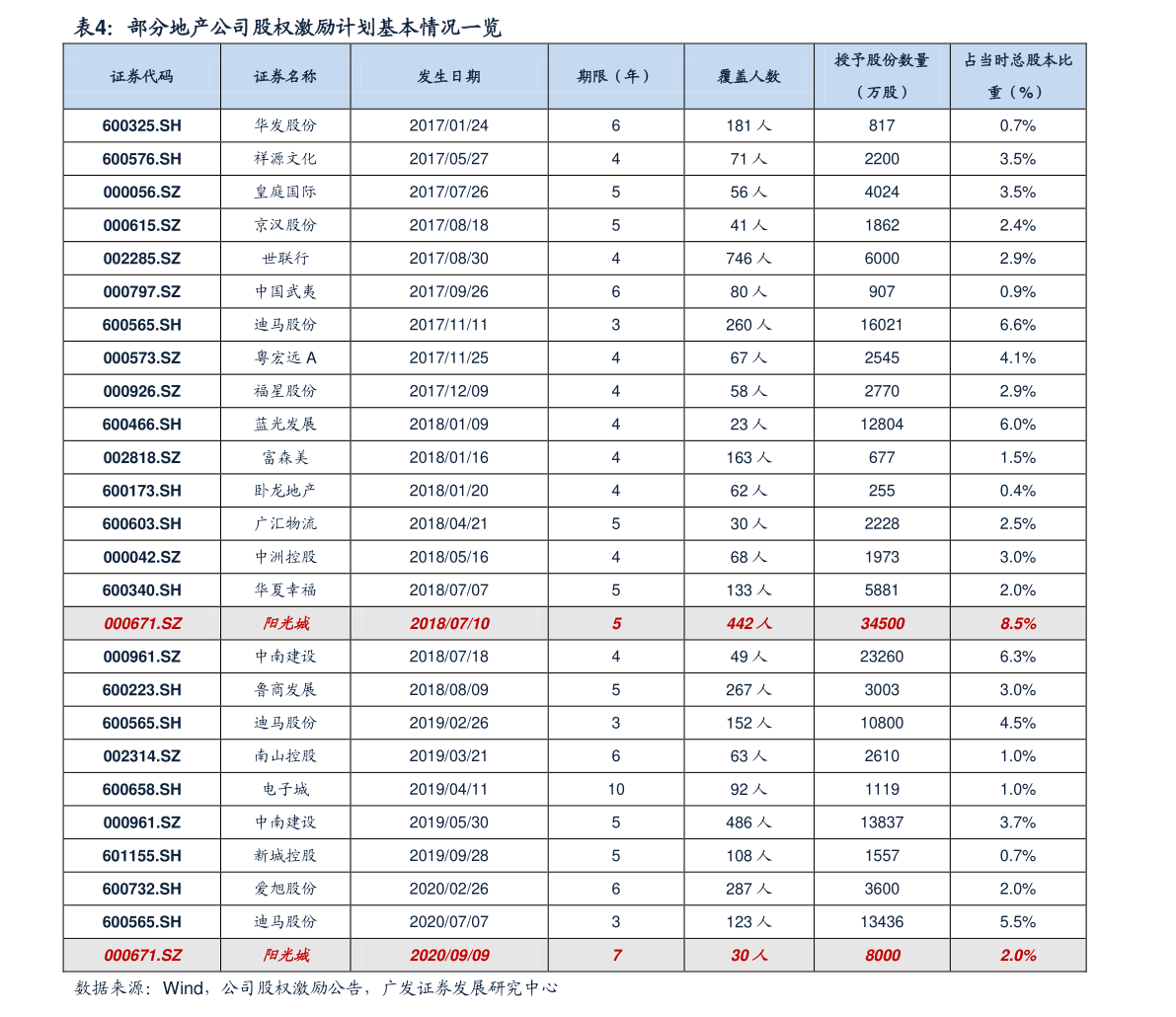Select company name 华夏幸福
This screenshot has height=1017, width=1176.
pos(285,590)
